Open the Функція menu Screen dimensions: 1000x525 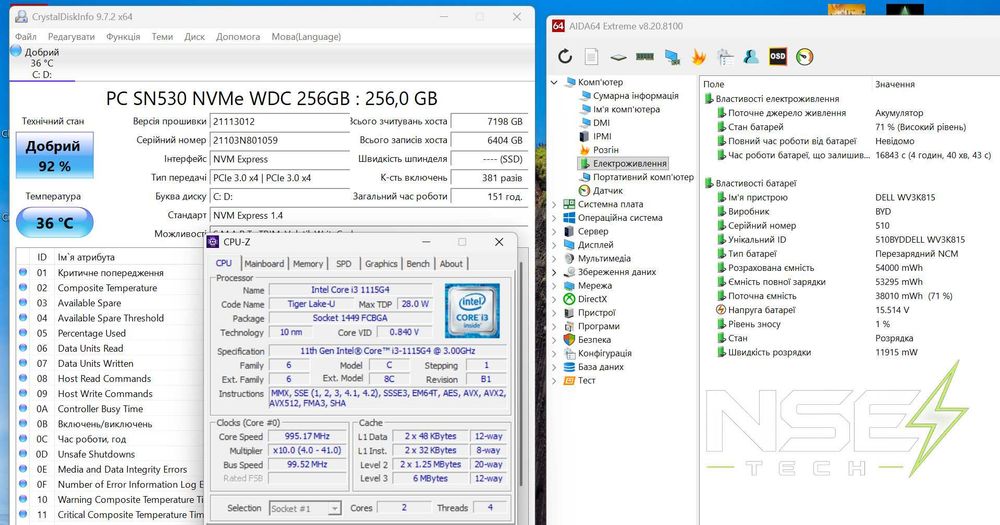pos(123,36)
